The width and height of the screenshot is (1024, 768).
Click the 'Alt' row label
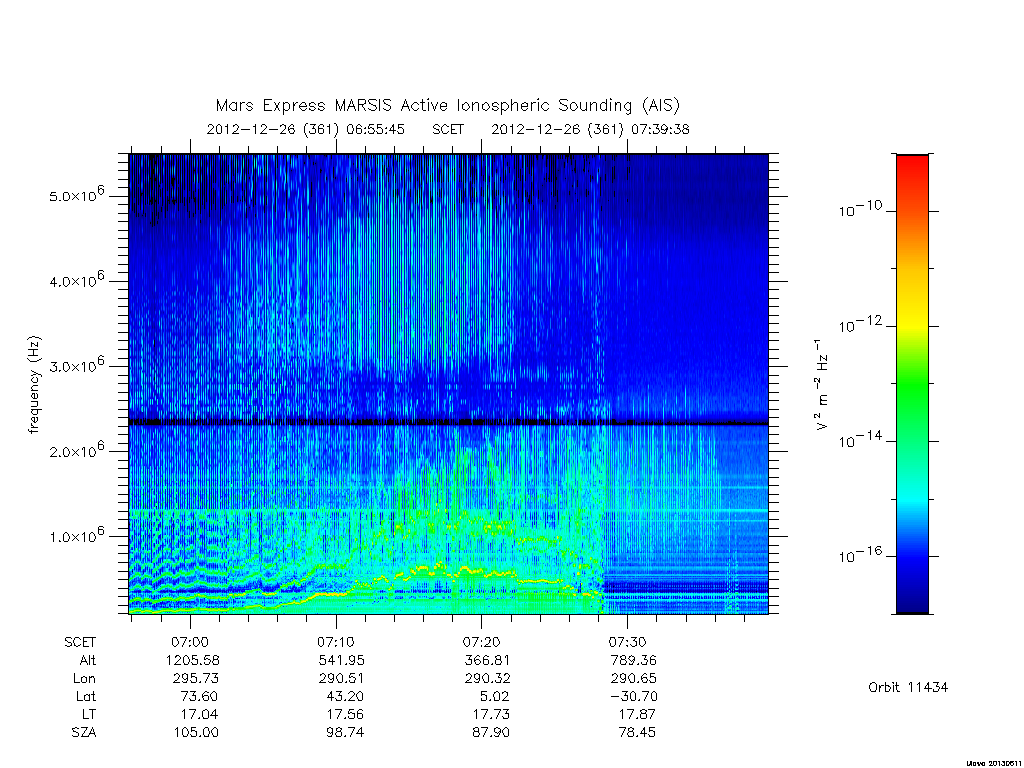point(88,660)
